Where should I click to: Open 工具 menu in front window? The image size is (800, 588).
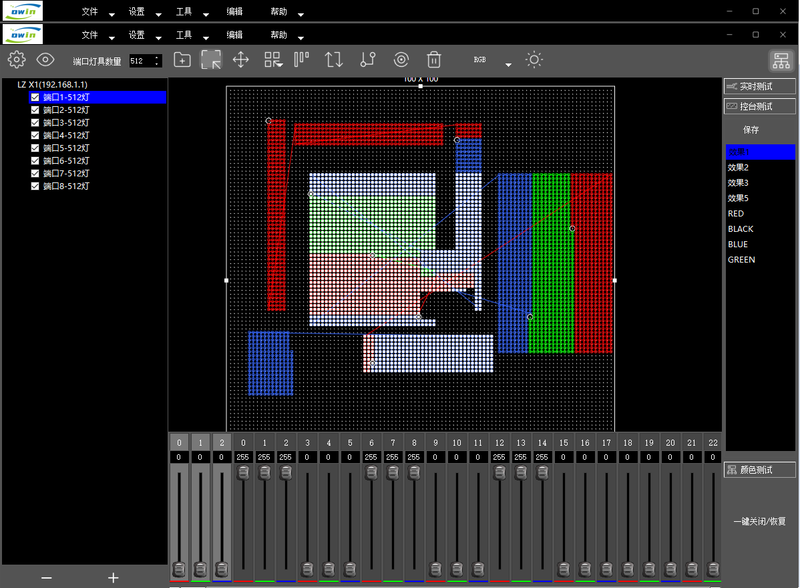(x=184, y=35)
